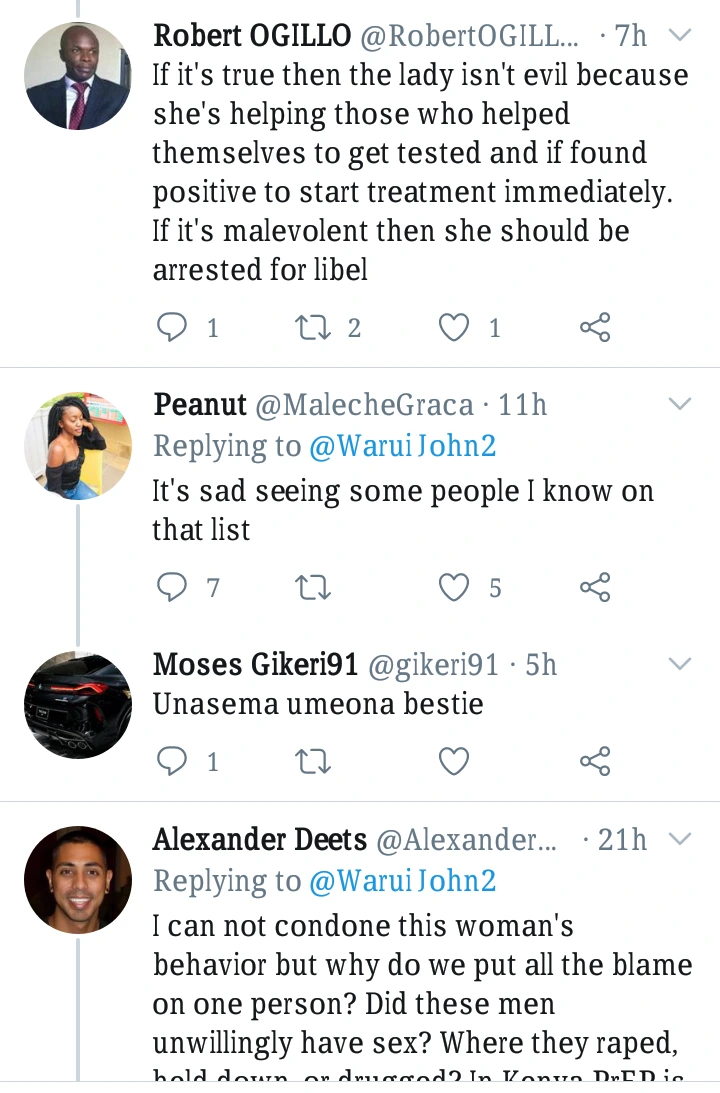Retweet Moses Gikeri91's tweet
Viewport: 720px width, 1093px height.
313,761
